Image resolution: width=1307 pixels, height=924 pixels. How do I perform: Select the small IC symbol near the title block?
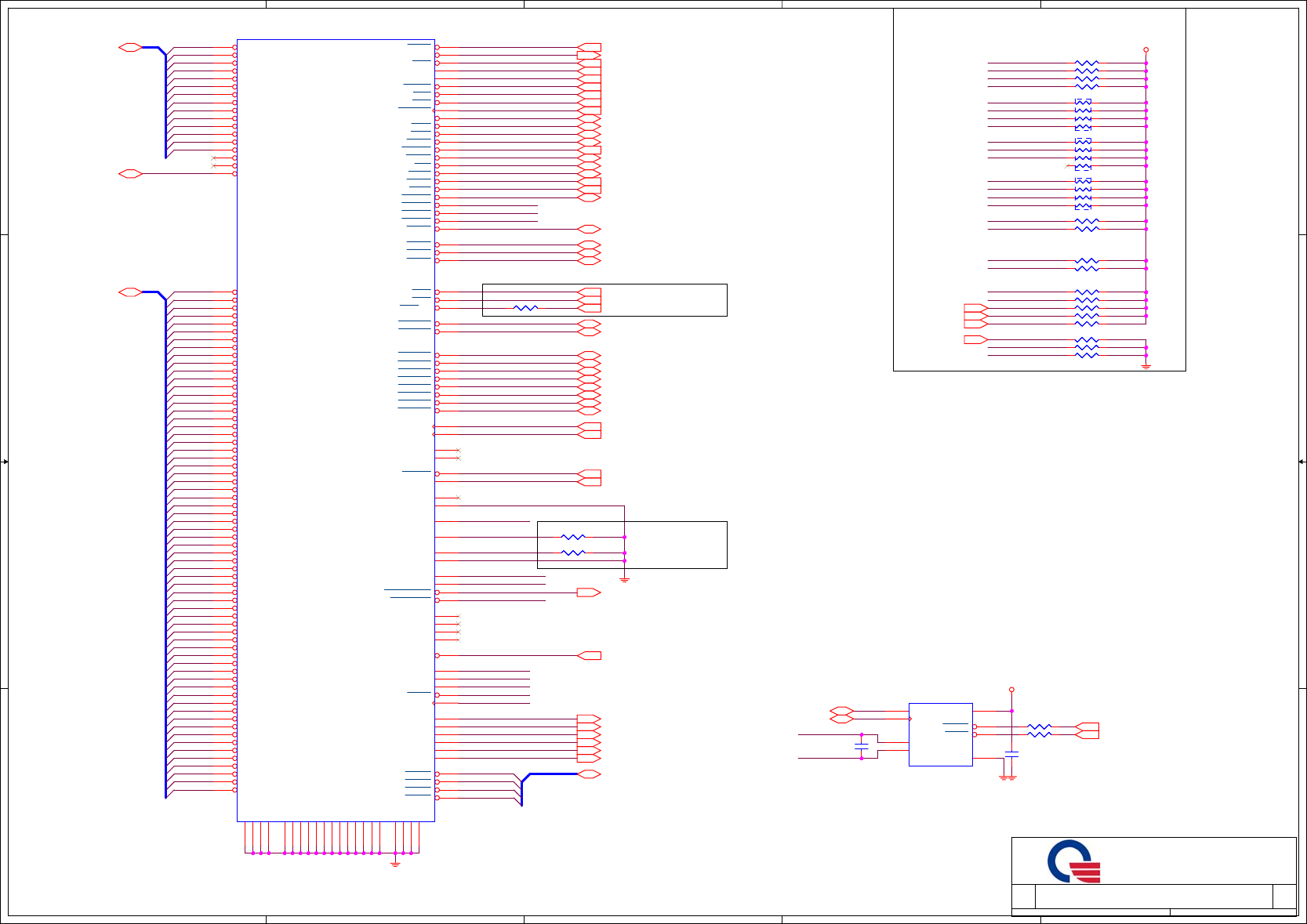[x=941, y=734]
